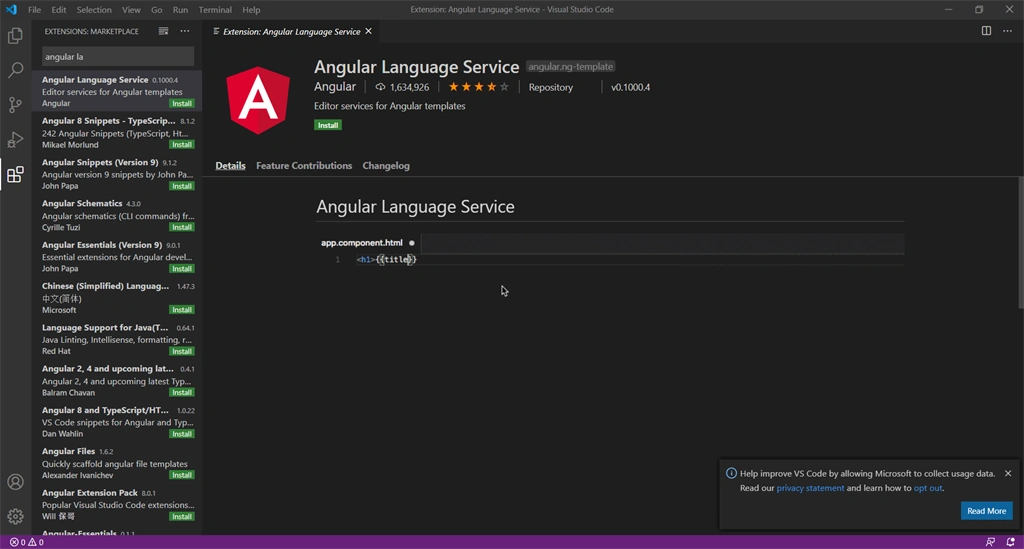Click the app.component.html tab in preview
The image size is (1024, 549).
pos(368,243)
